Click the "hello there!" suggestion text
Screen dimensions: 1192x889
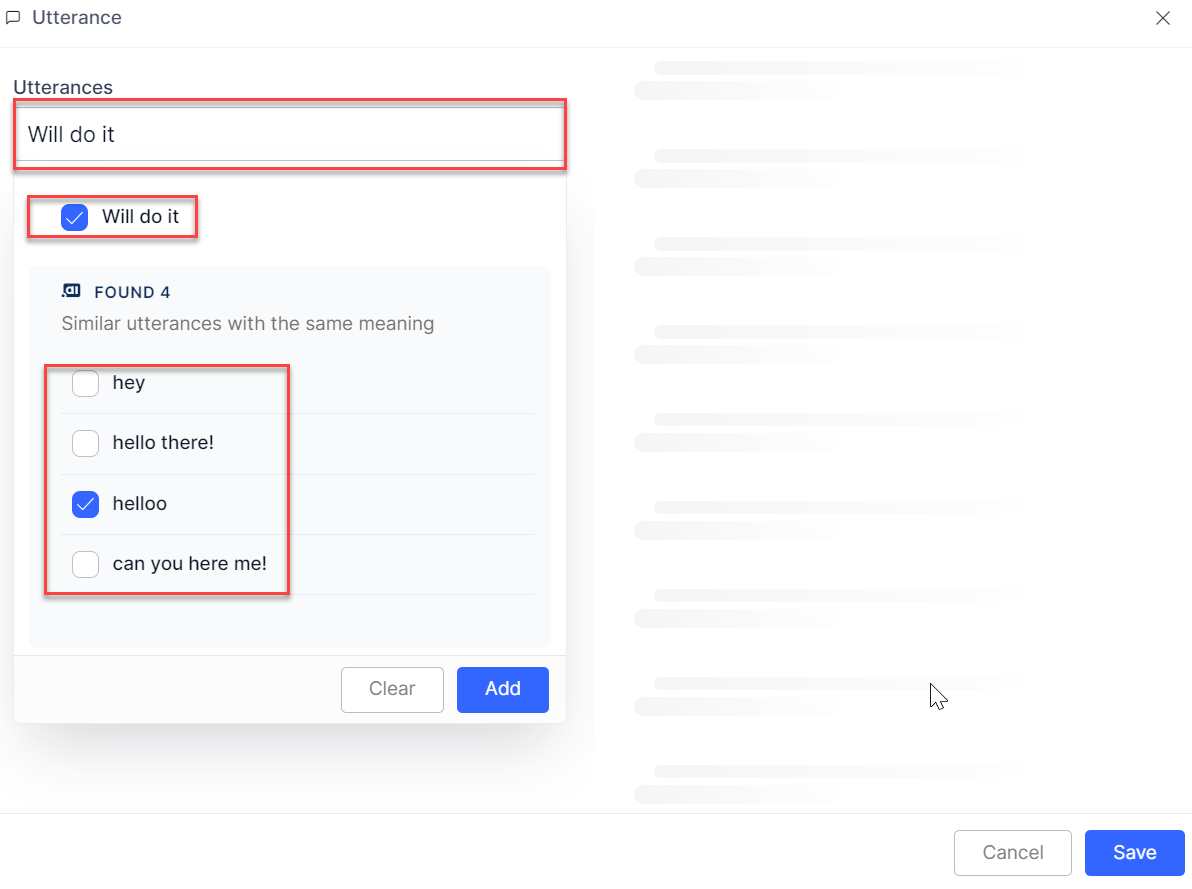[x=163, y=443]
